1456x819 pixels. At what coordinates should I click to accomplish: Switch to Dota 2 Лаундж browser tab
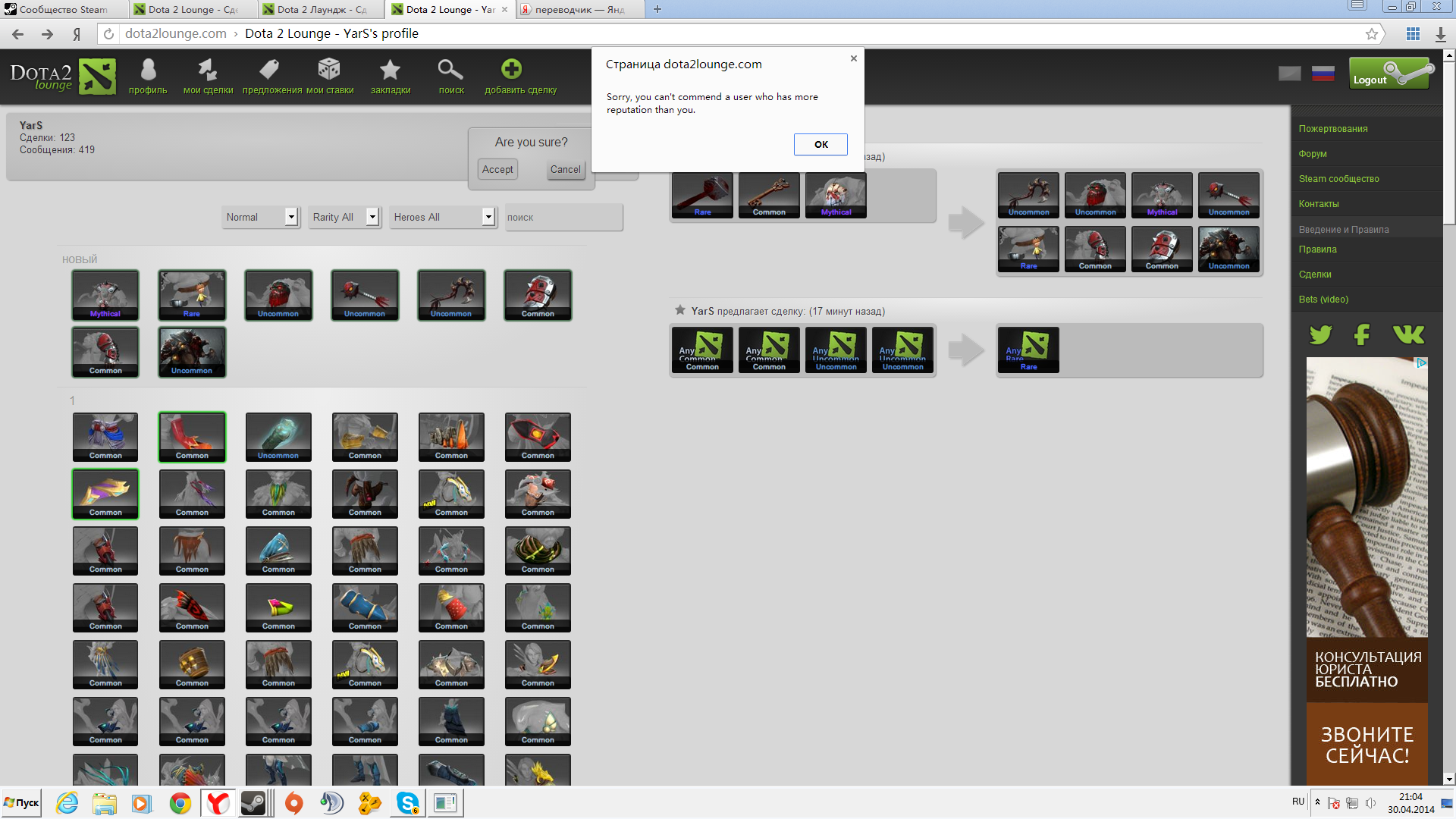point(322,9)
